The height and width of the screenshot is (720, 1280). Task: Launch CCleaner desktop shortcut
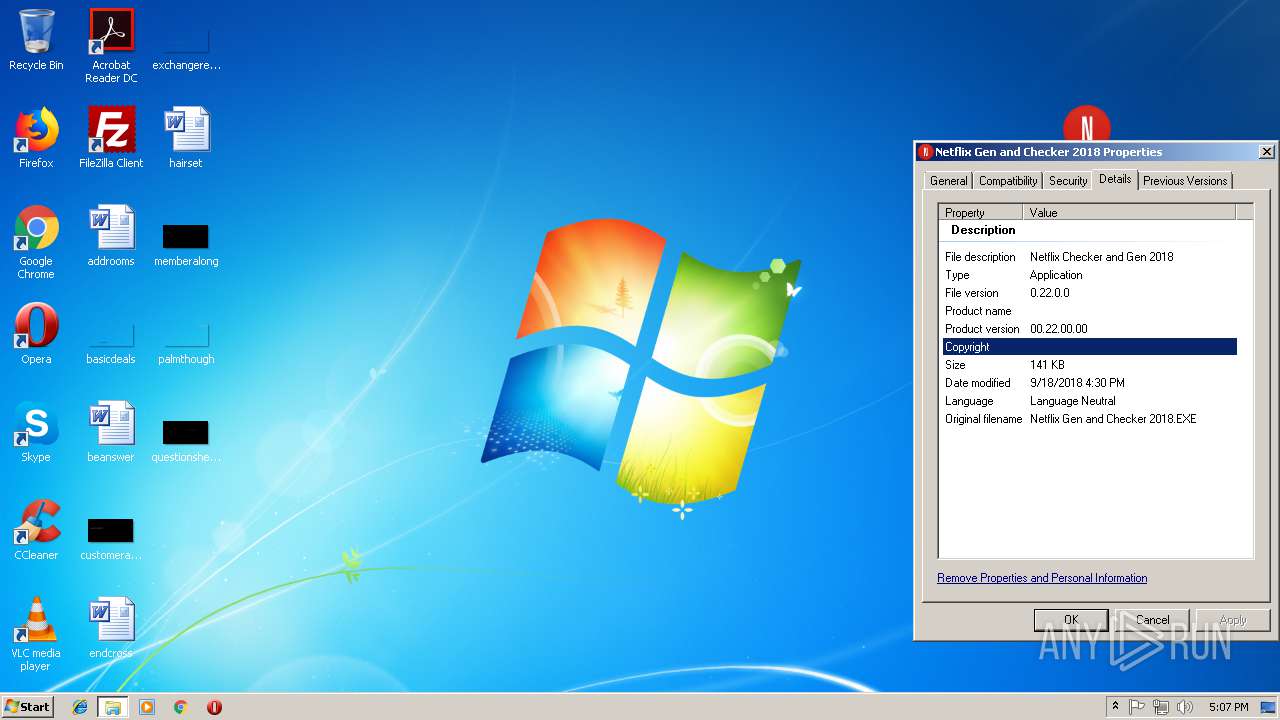coord(36,530)
